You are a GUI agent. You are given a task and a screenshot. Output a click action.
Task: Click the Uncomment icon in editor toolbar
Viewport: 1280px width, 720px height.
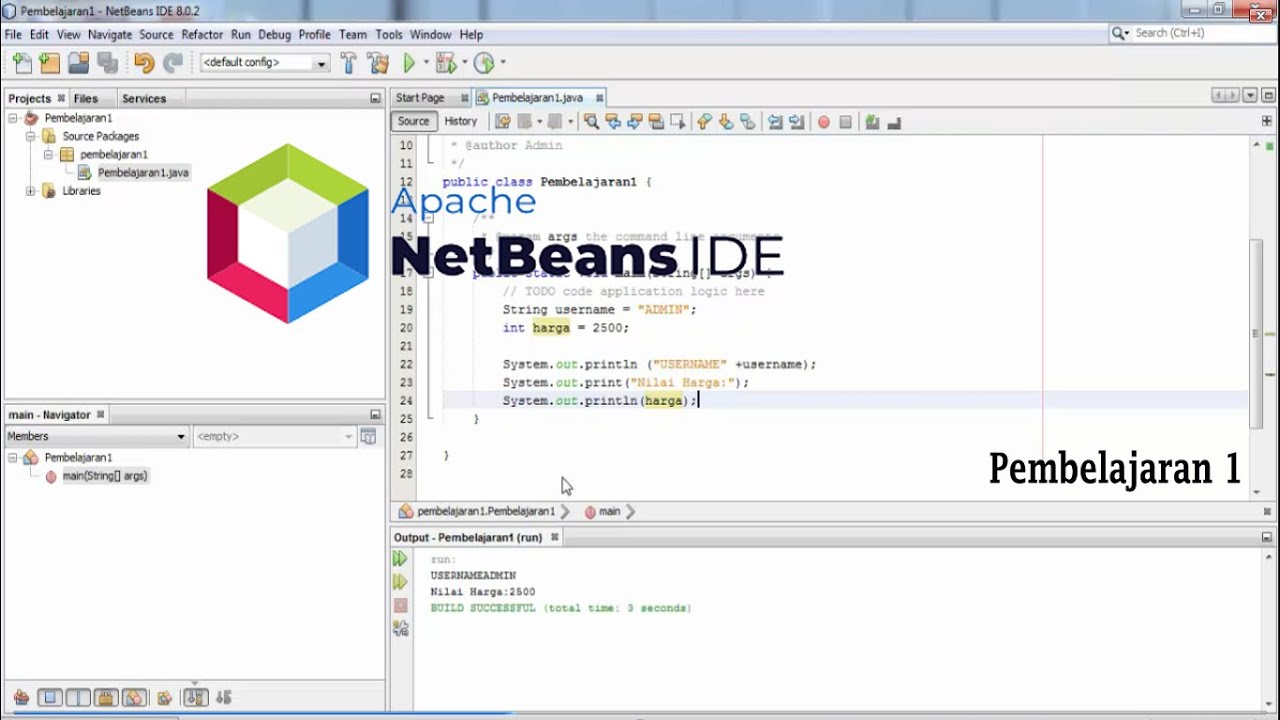(894, 122)
